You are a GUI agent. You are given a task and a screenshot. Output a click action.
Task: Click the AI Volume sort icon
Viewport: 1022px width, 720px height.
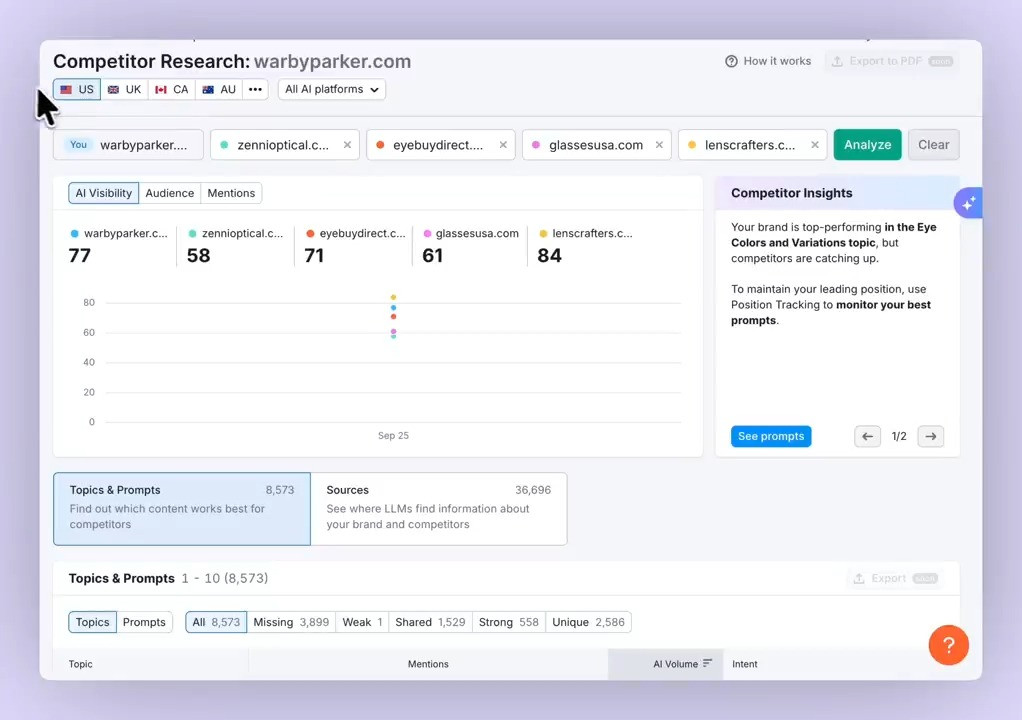point(707,663)
